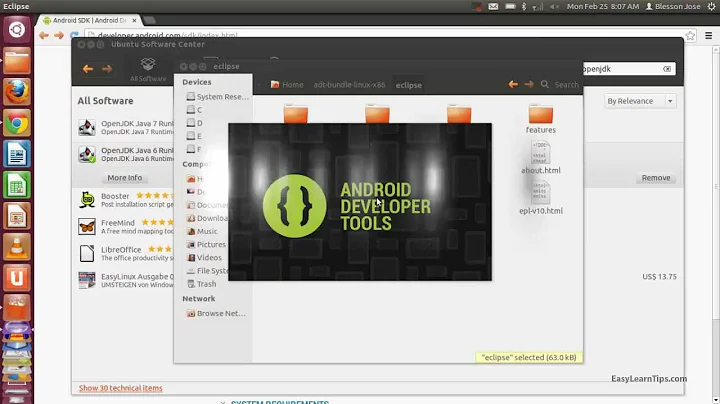Launch Google Chrome from the dock
This screenshot has height=404, width=720.
[x=17, y=123]
